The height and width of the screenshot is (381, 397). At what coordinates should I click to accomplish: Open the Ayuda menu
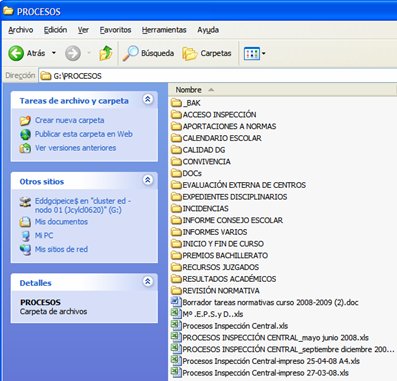click(208, 30)
